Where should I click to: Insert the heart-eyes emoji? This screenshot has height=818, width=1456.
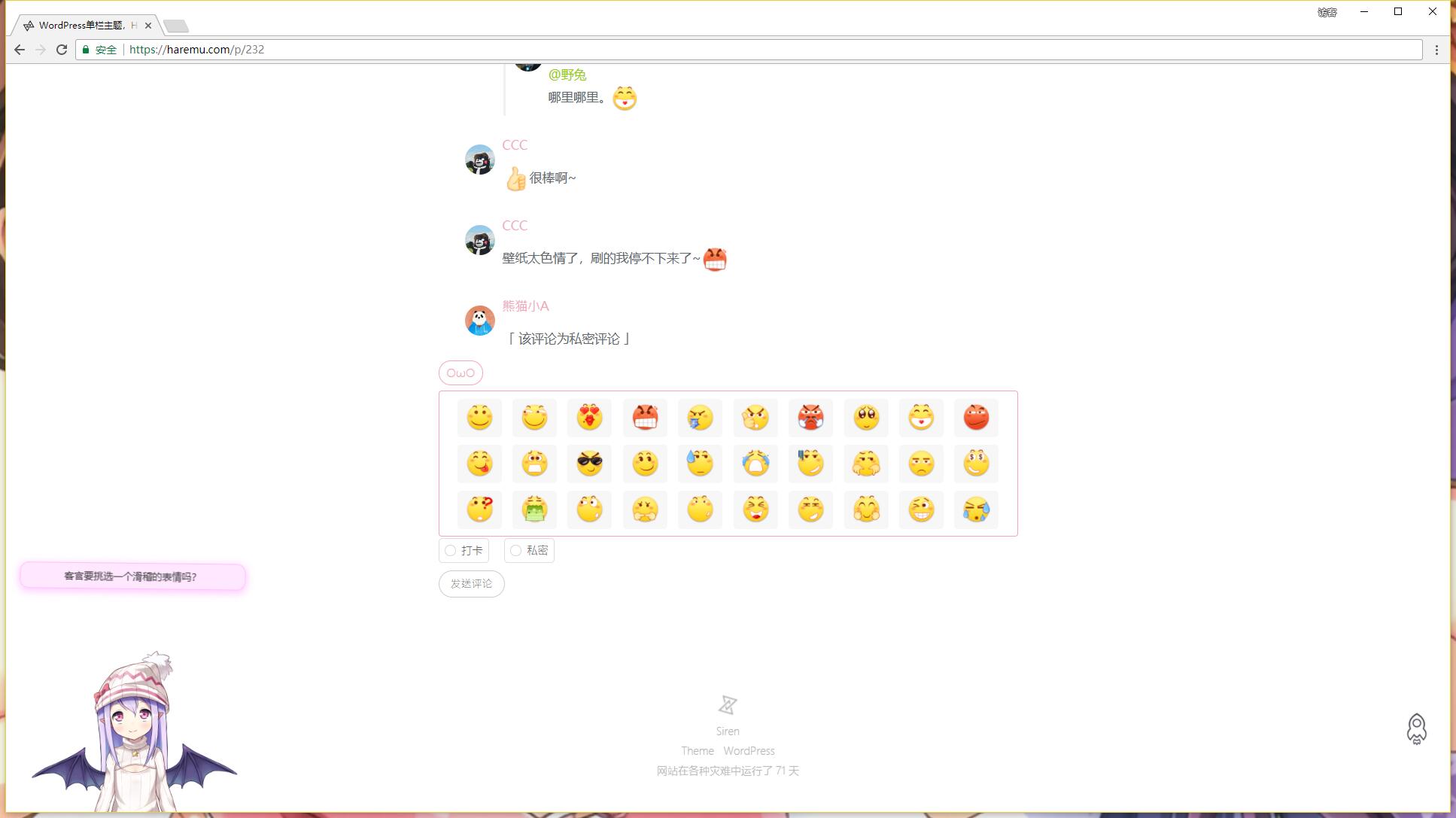(589, 417)
